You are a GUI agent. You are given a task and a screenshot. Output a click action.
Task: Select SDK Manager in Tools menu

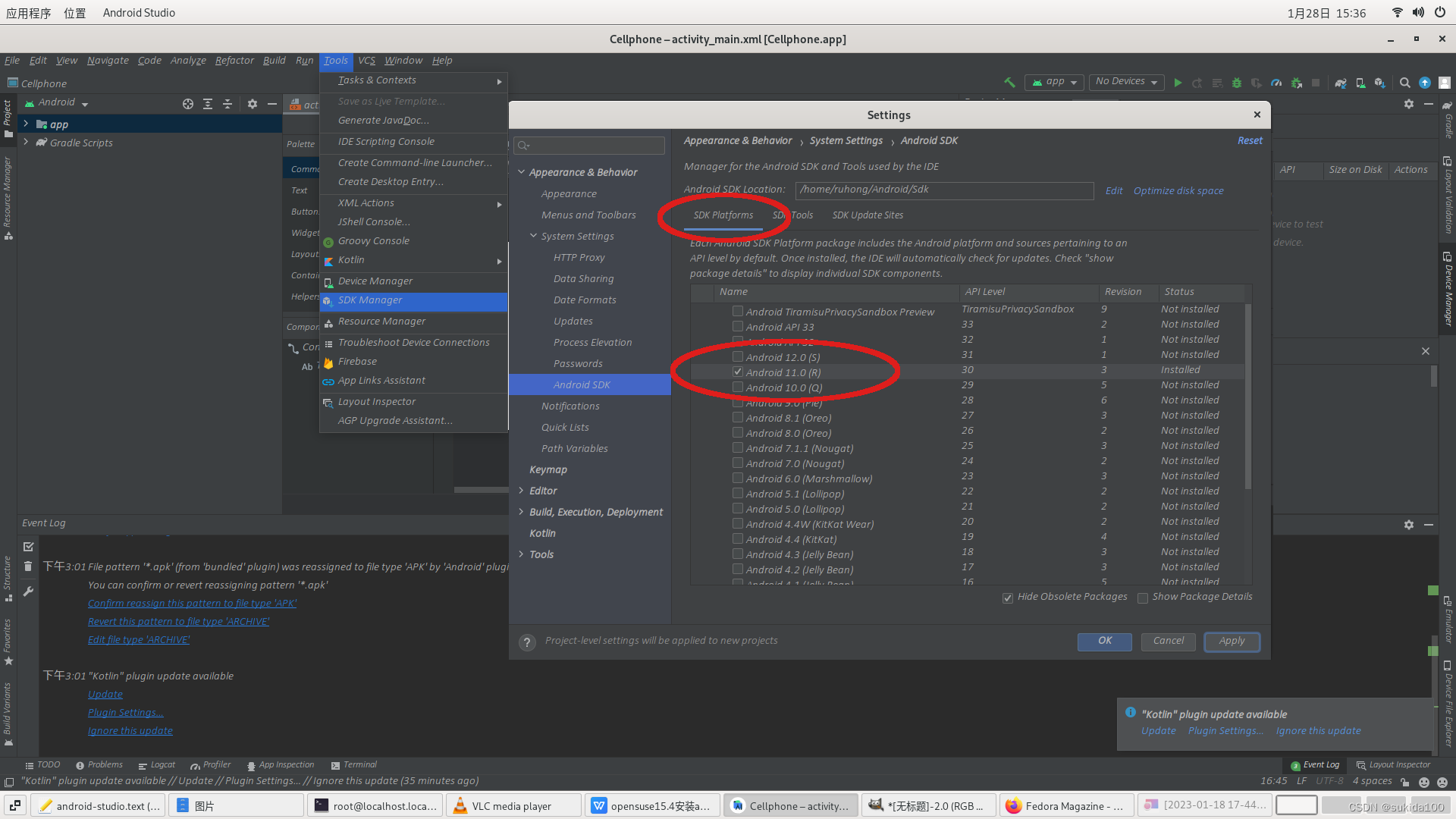click(413, 301)
